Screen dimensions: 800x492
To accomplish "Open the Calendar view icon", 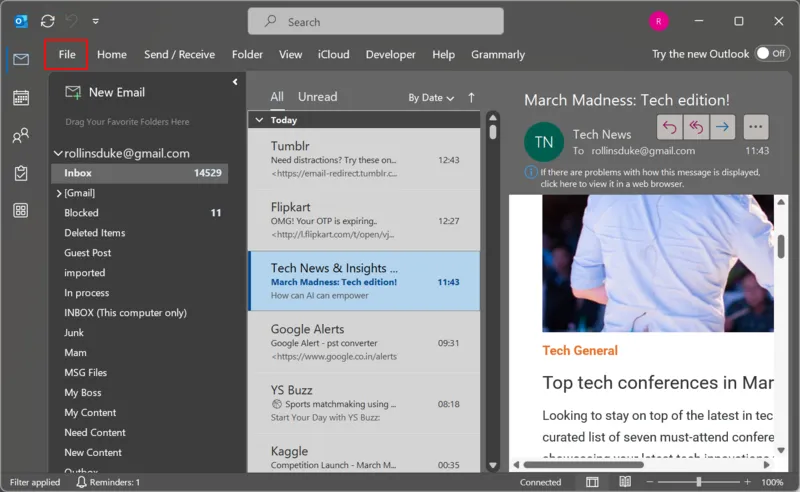I will point(20,98).
